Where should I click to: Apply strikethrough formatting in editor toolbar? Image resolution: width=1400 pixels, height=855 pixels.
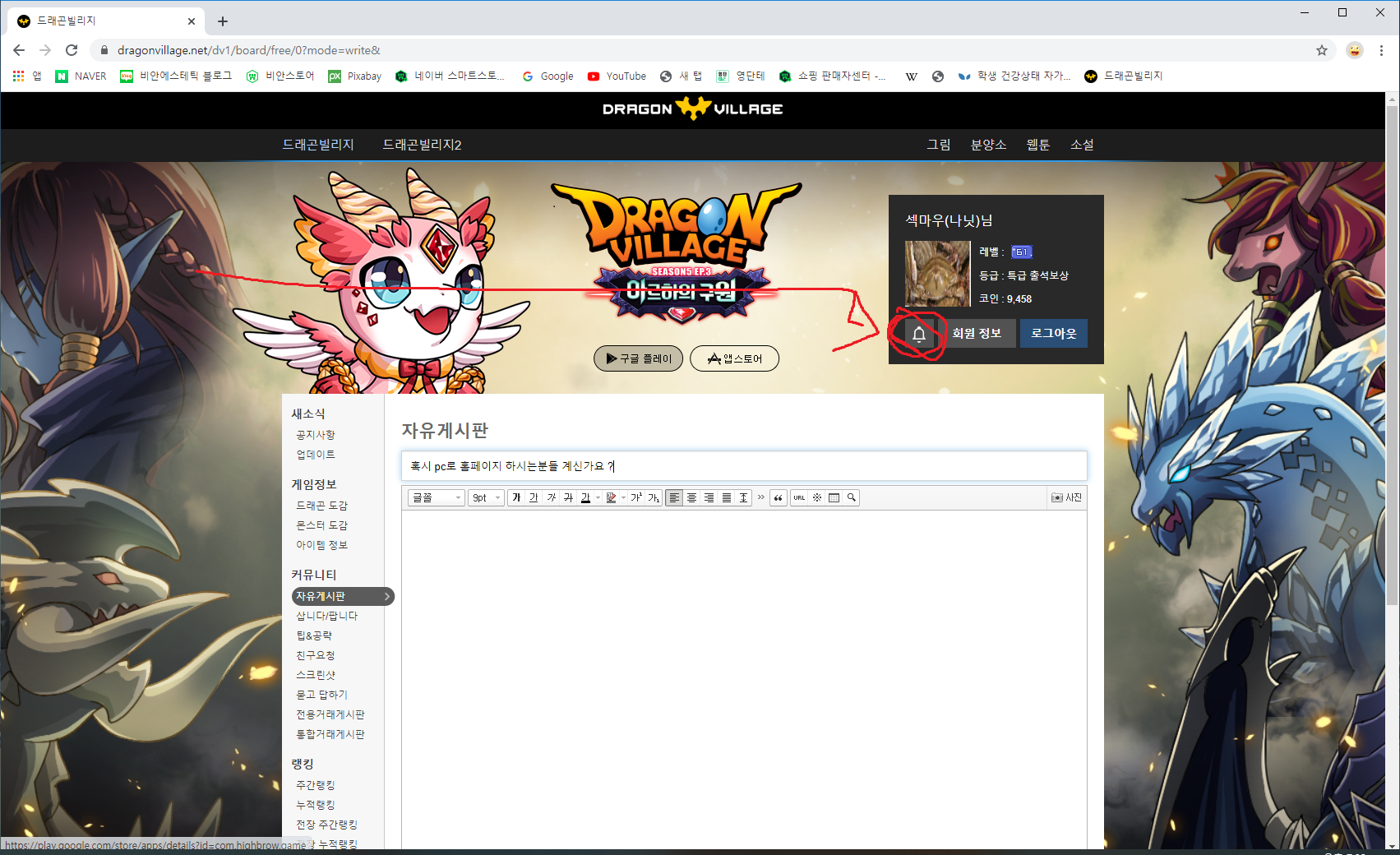568,497
